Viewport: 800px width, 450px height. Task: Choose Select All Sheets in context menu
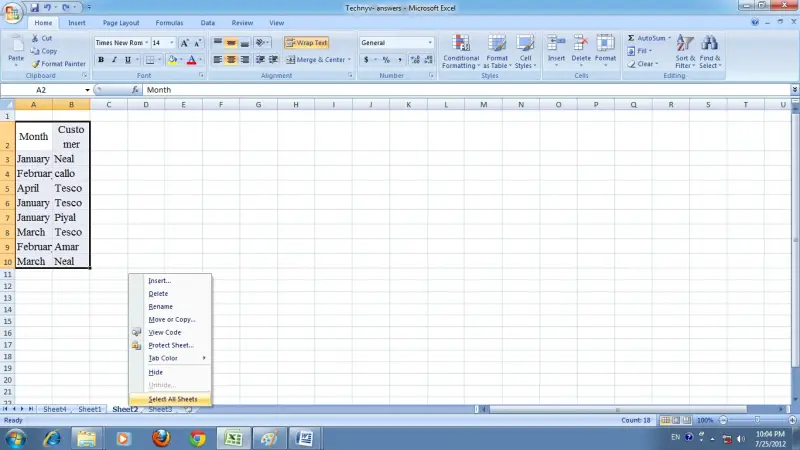pyautogui.click(x=170, y=399)
